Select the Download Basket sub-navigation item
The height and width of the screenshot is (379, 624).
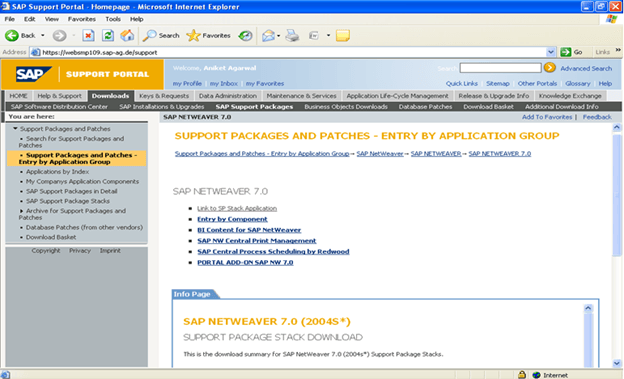click(488, 107)
